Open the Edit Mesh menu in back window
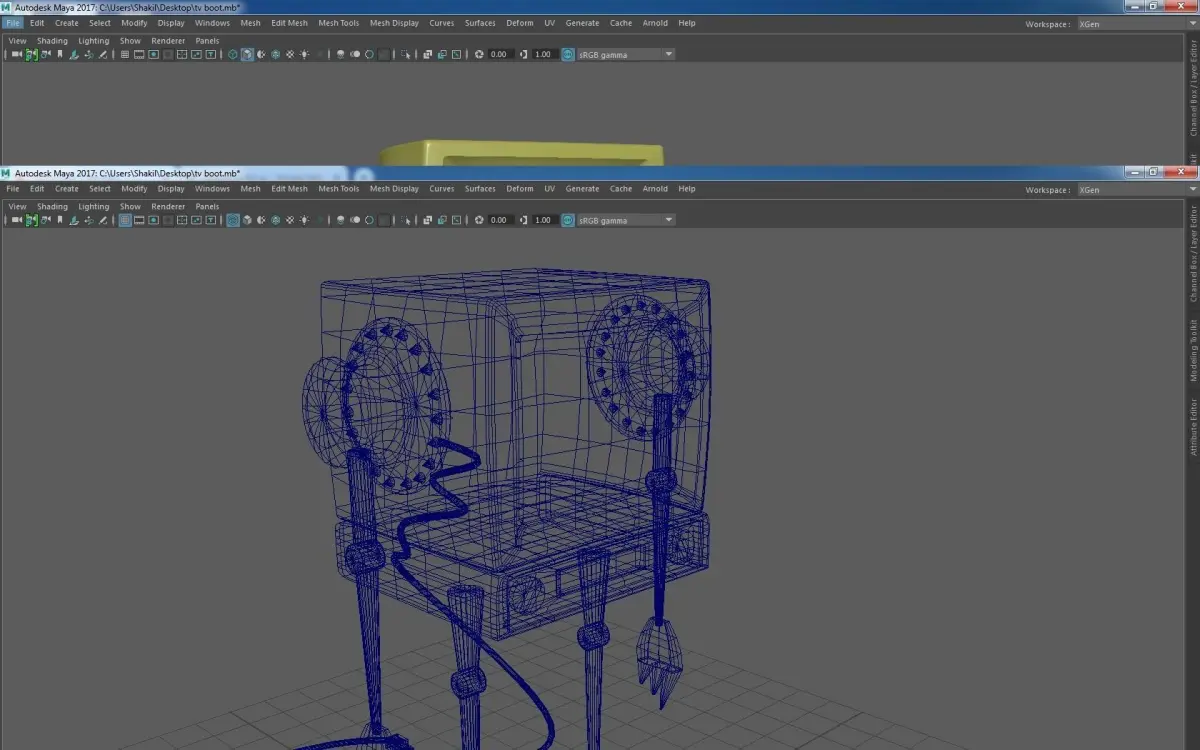1200x750 pixels. [x=289, y=23]
